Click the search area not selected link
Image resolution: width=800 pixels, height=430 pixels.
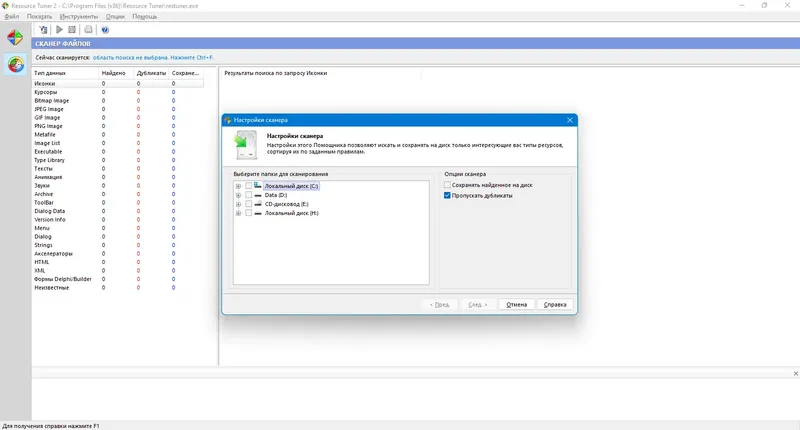[x=153, y=58]
